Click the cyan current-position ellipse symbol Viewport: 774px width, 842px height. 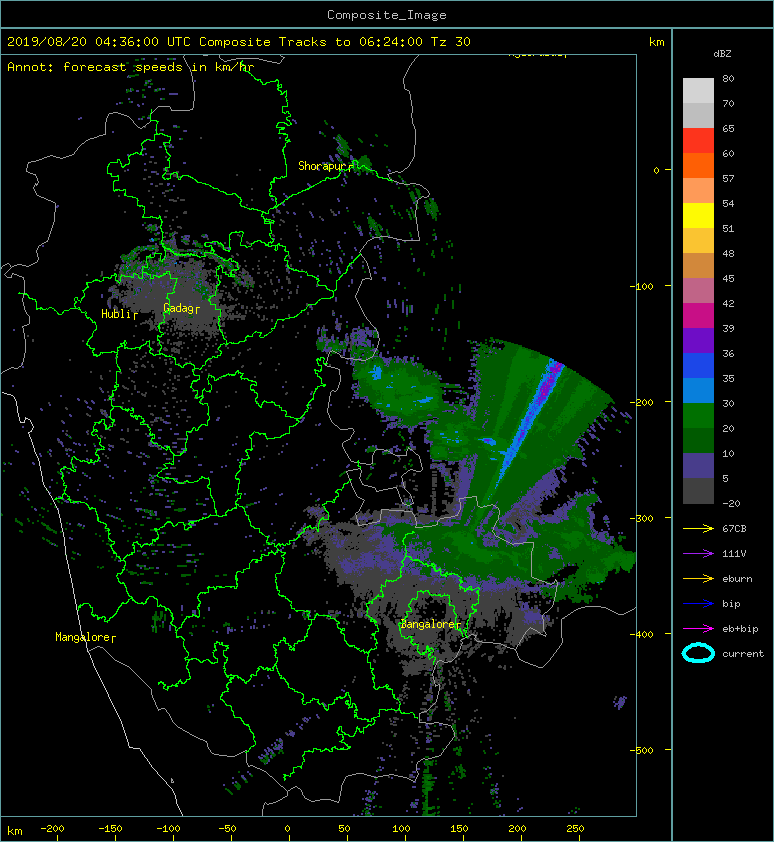(698, 653)
